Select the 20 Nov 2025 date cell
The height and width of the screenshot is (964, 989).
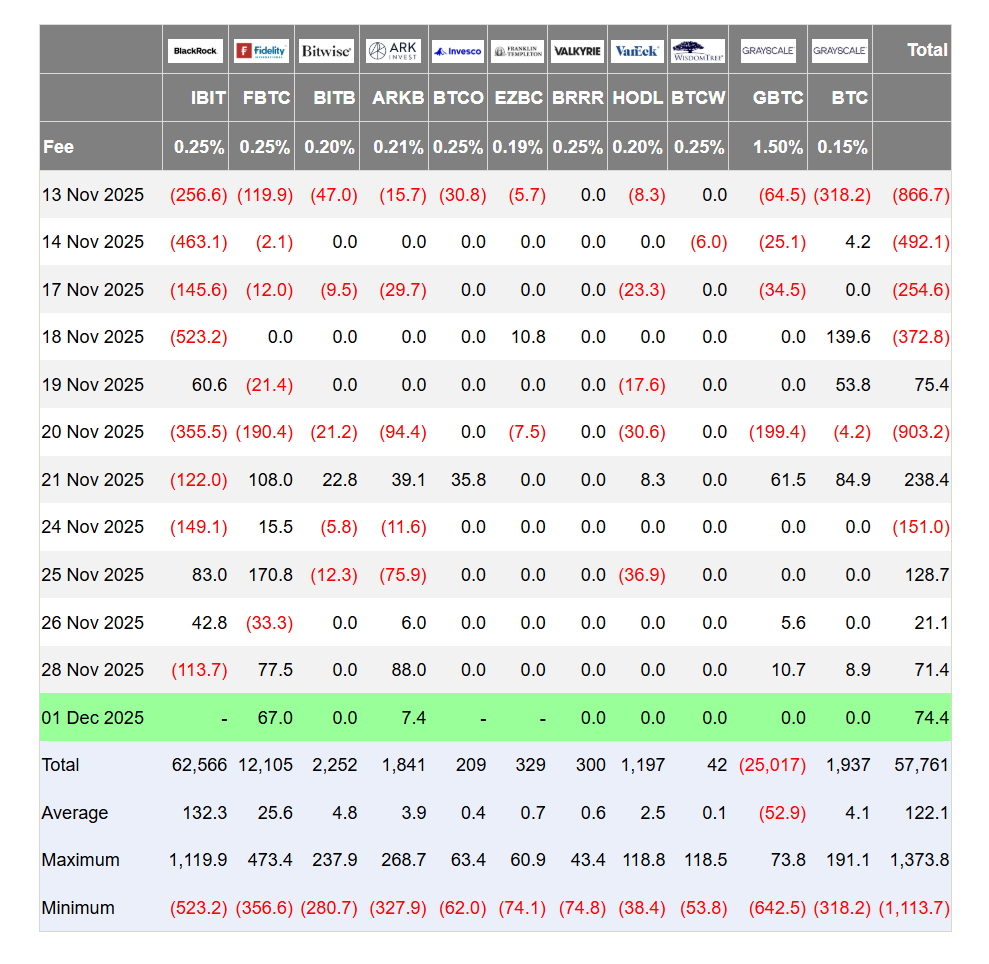pyautogui.click(x=93, y=432)
